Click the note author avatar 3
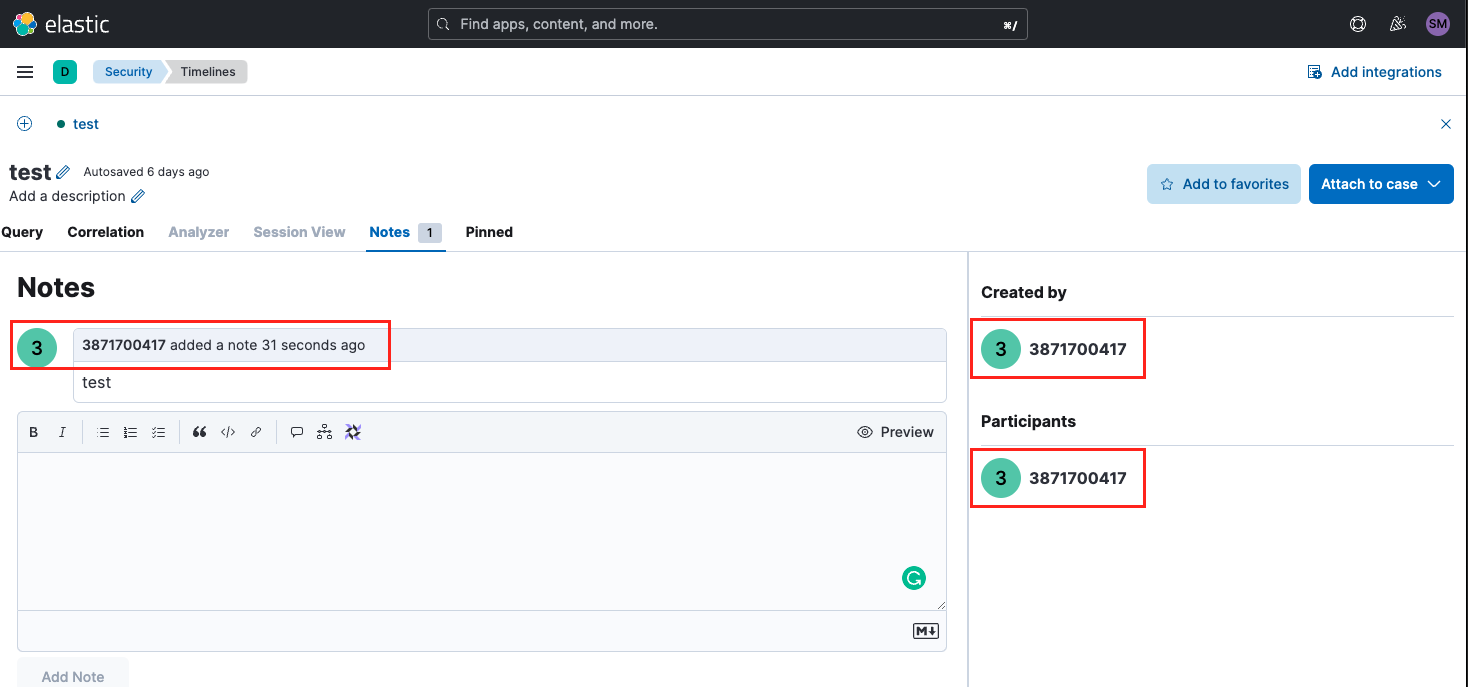Image resolution: width=1468 pixels, height=687 pixels. pos(37,347)
